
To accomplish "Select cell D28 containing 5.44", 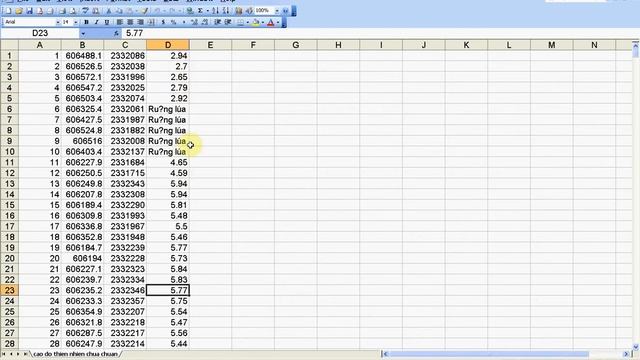I will coord(168,344).
